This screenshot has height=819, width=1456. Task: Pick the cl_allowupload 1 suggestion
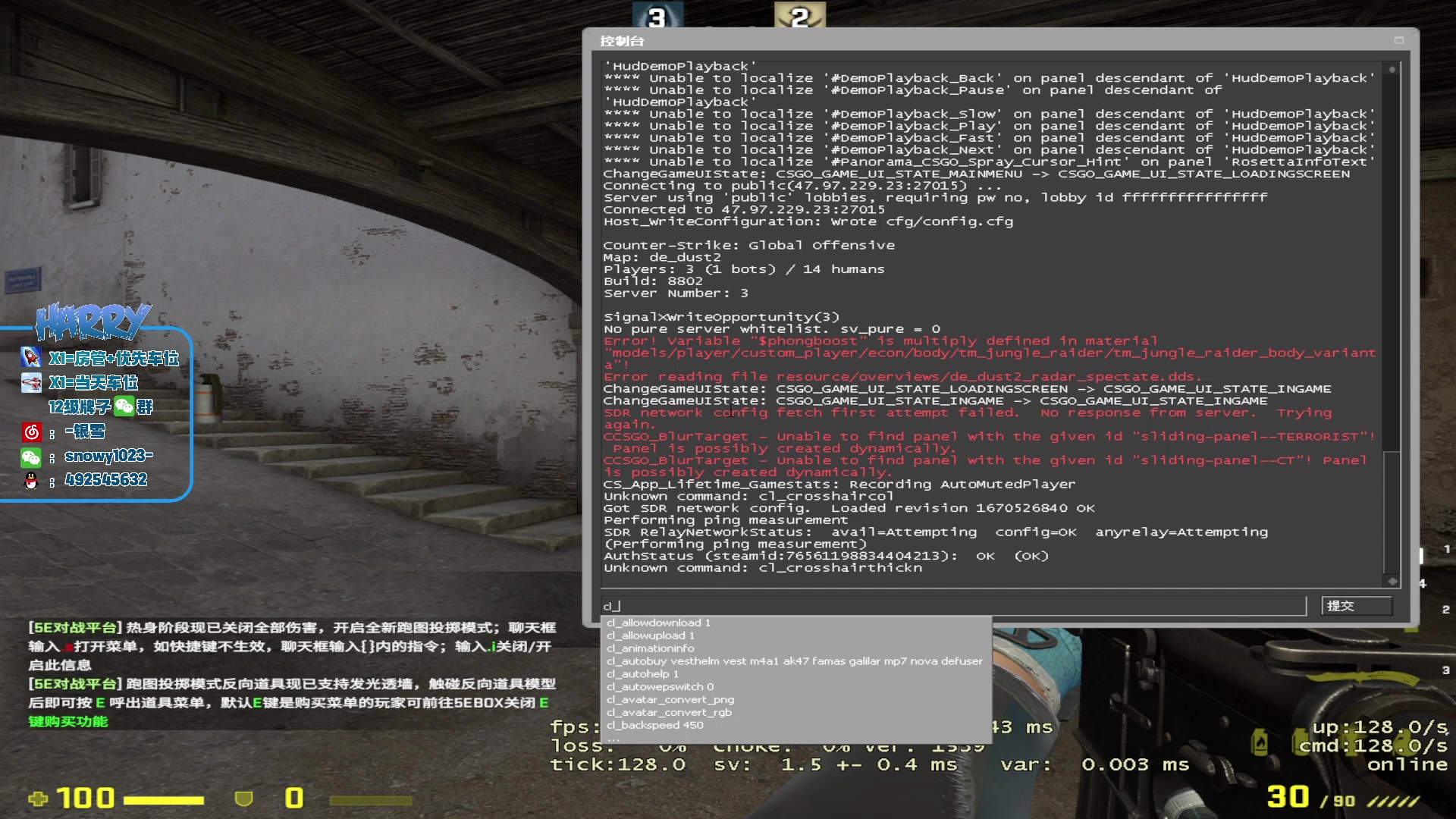(796, 635)
